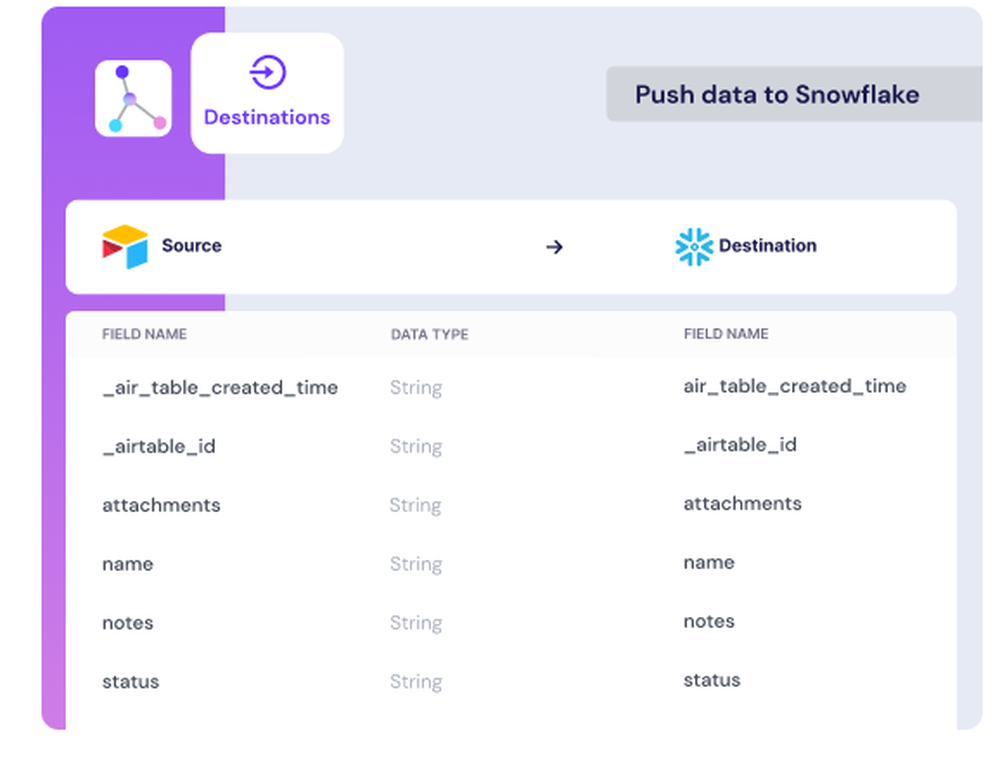Select source field status
Image resolution: width=1000 pixels, height=764 pixels.
tap(131, 681)
